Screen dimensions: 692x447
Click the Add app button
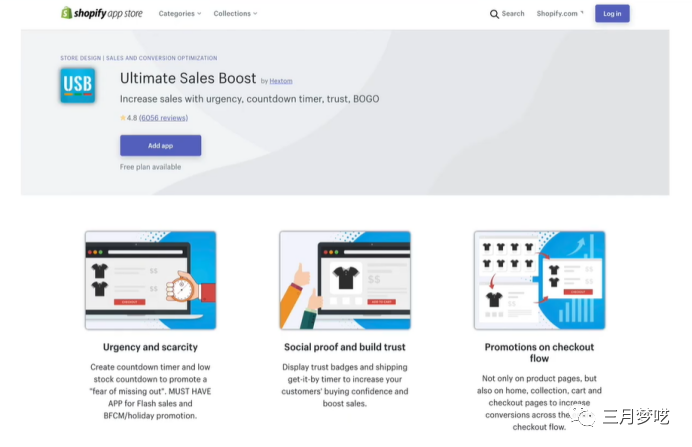point(160,146)
